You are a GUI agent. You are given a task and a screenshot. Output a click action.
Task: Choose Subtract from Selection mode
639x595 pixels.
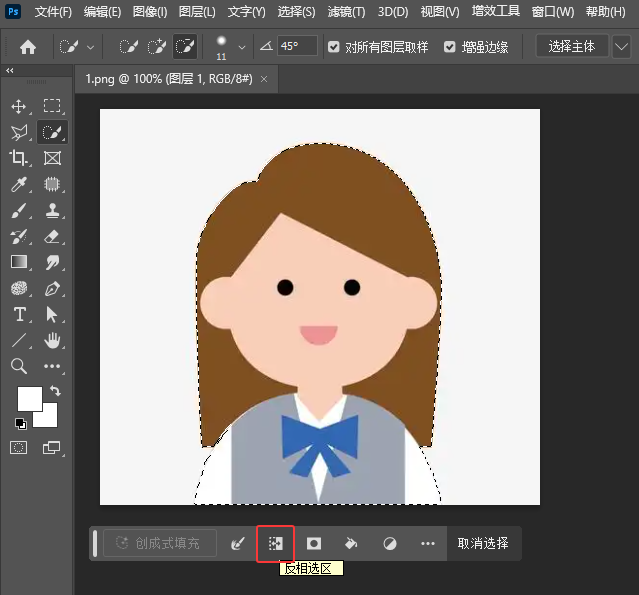[185, 46]
